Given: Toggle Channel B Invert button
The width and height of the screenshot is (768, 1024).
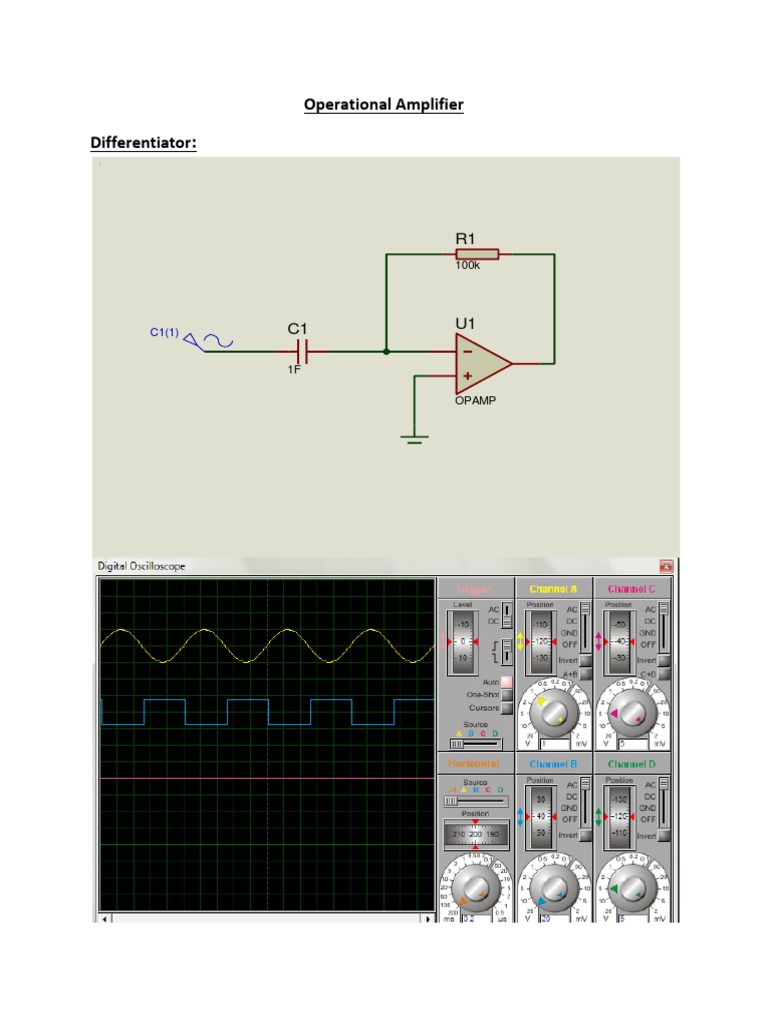Looking at the screenshot, I should pos(586,835).
